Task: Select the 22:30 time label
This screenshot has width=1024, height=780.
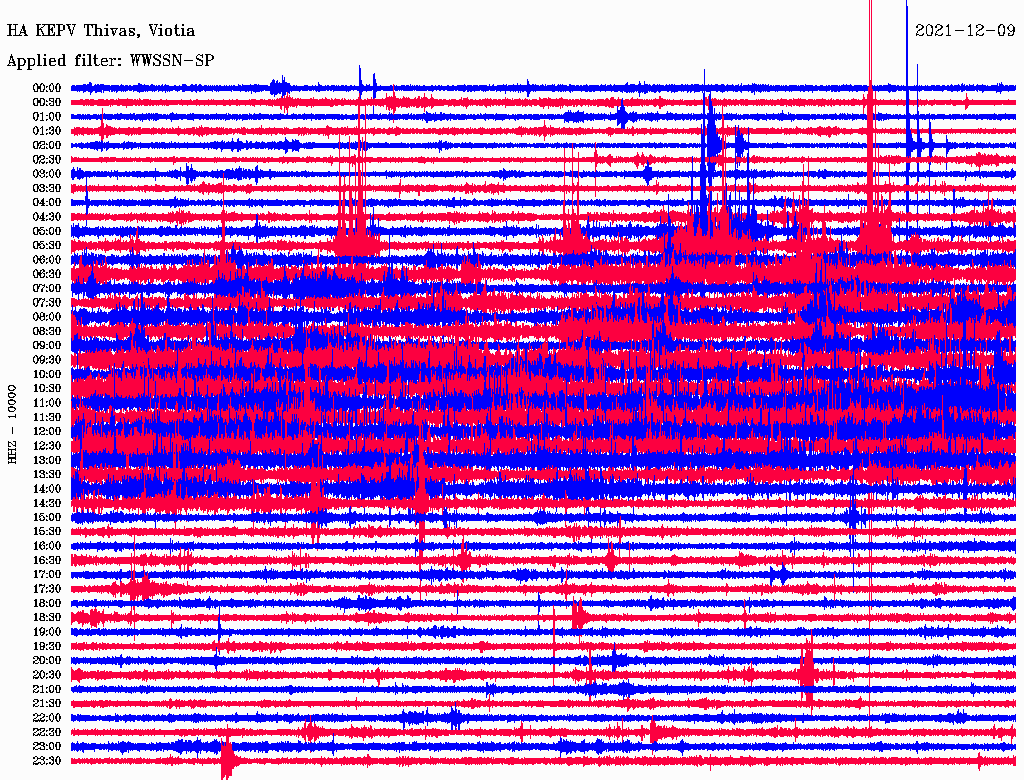Action: (47, 732)
